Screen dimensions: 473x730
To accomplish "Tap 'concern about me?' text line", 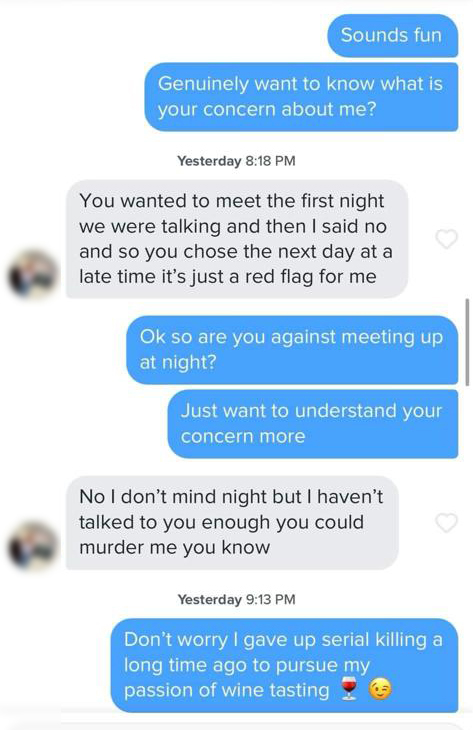I will tap(266, 109).
